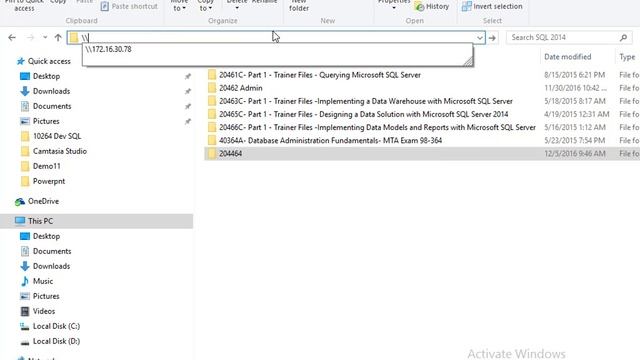Select Pictures under Quick access
The height and width of the screenshot is (360, 640).
(46, 121)
